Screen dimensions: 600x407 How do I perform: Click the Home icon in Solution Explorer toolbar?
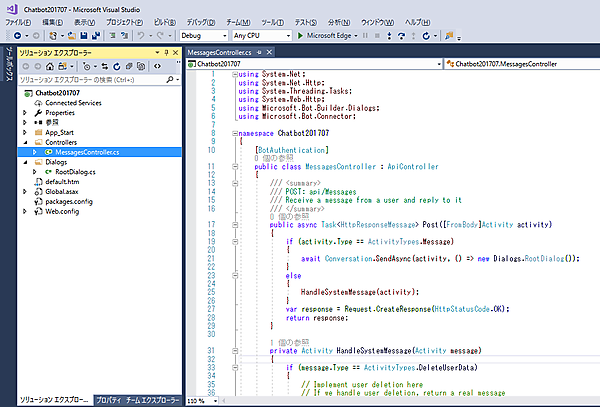(x=50, y=64)
